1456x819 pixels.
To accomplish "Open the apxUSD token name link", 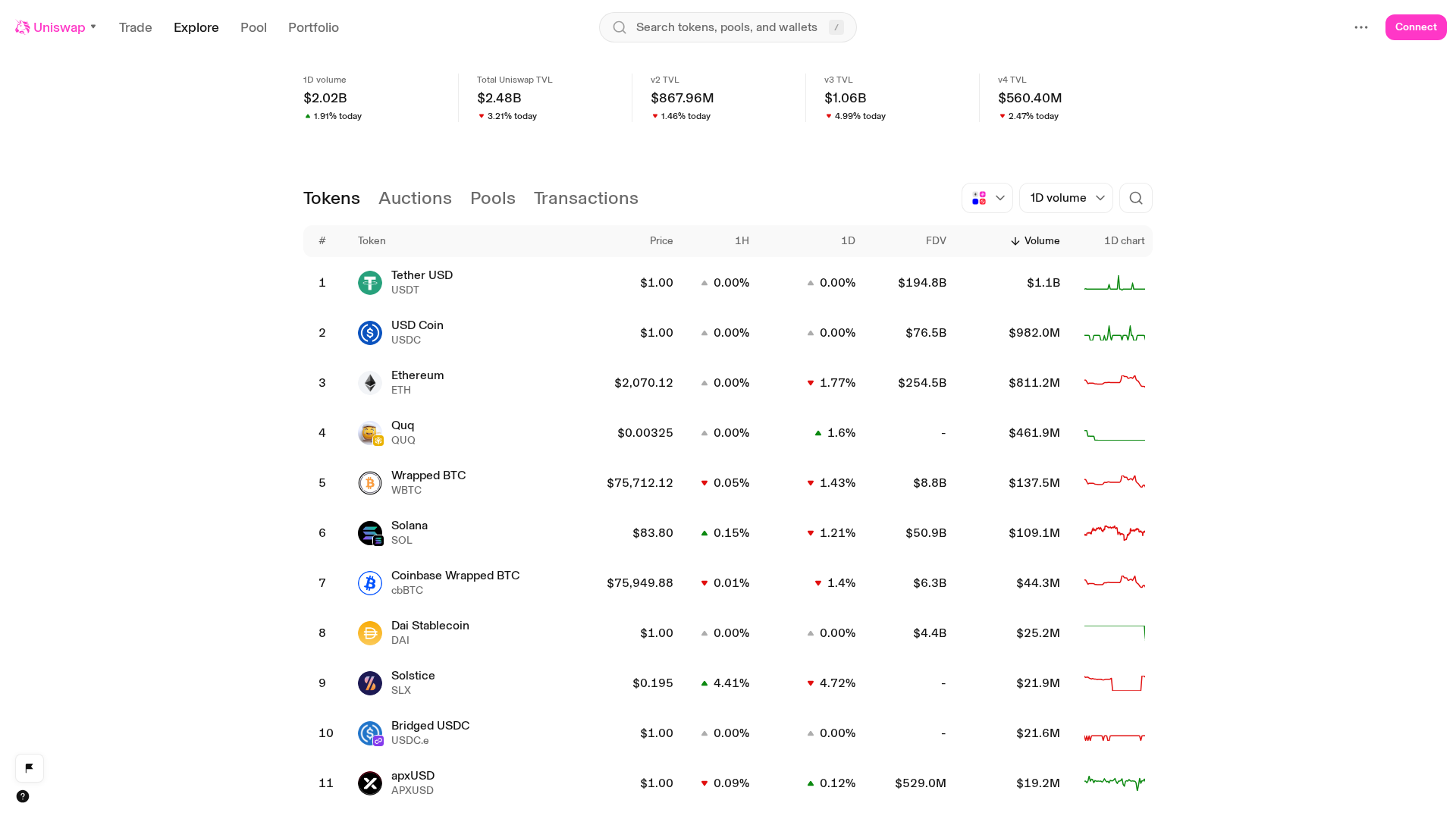I will point(413,776).
